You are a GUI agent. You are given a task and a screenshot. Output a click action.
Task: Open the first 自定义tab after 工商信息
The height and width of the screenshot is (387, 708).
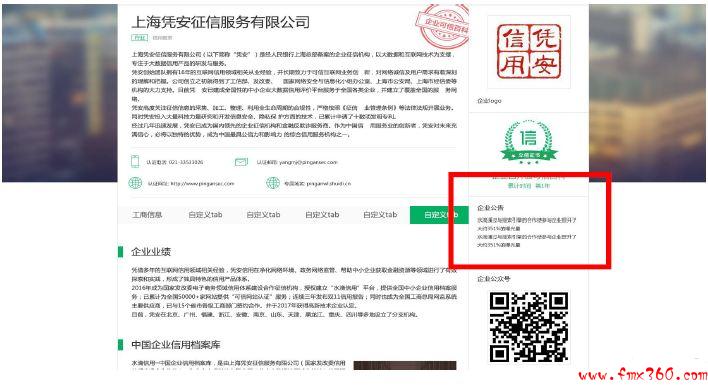tap(205, 214)
